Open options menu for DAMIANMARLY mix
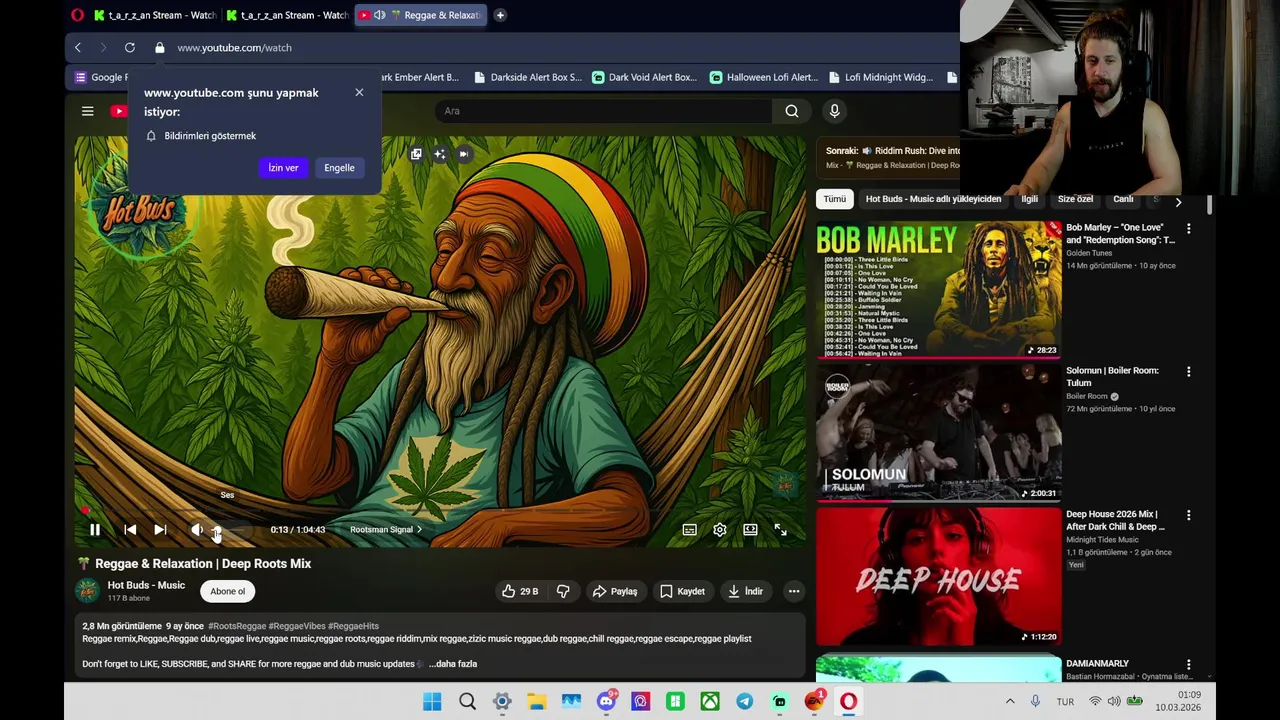This screenshot has width=1280, height=720. point(1188,664)
